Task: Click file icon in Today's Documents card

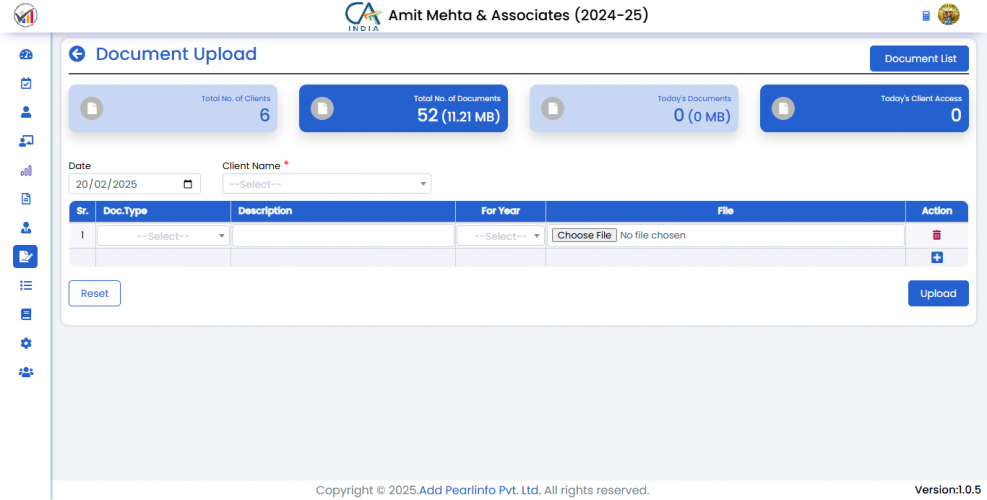Action: pyautogui.click(x=553, y=108)
